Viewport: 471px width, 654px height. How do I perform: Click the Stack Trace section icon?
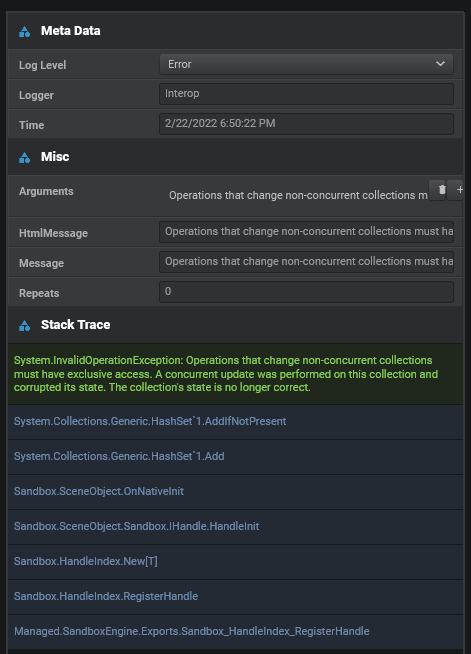tap(25, 326)
